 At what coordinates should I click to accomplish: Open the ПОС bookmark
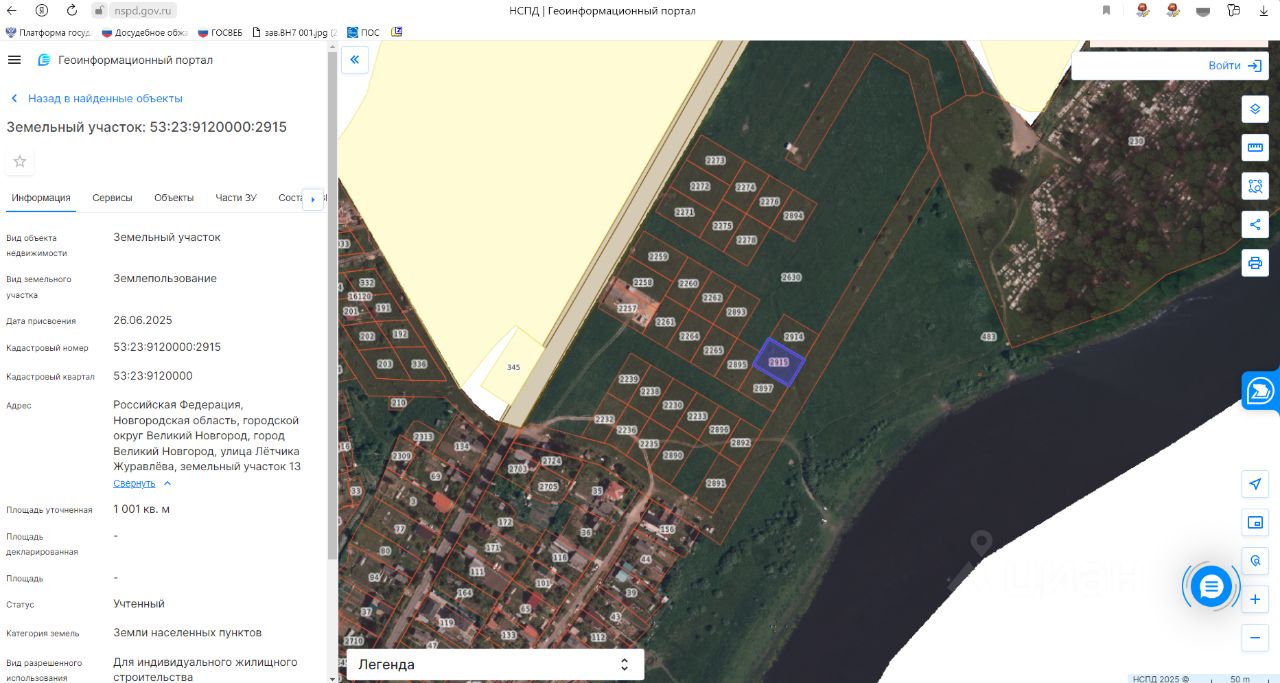[x=364, y=32]
